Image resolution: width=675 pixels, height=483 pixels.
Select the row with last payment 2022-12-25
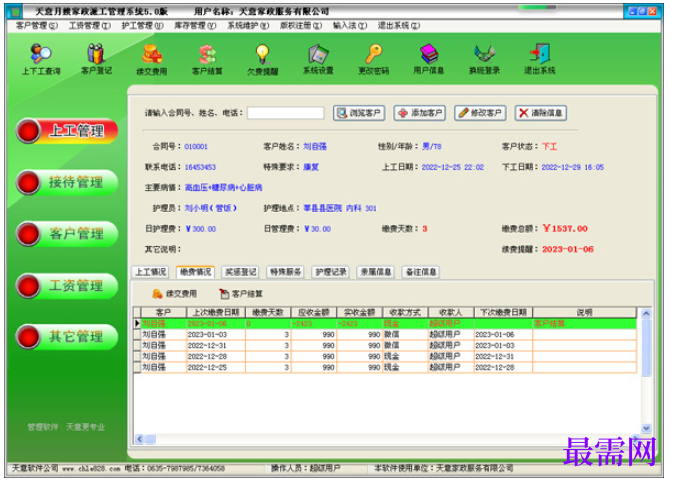pos(385,368)
